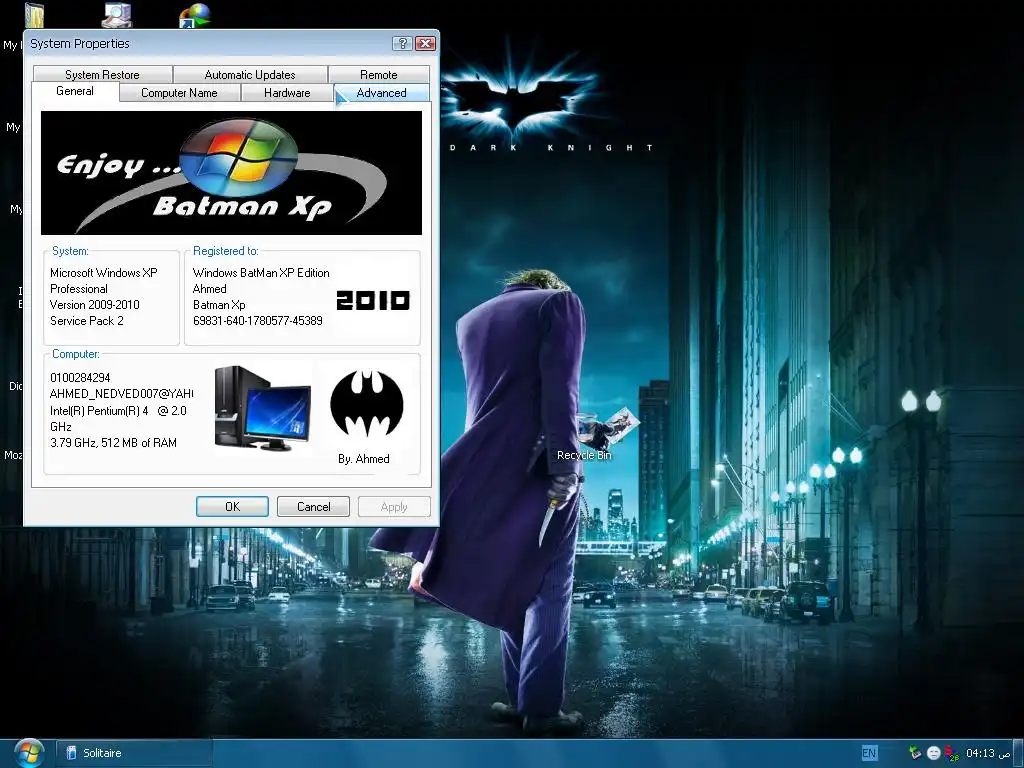The height and width of the screenshot is (768, 1024).
Task: Select the Remote tab
Action: (x=379, y=74)
